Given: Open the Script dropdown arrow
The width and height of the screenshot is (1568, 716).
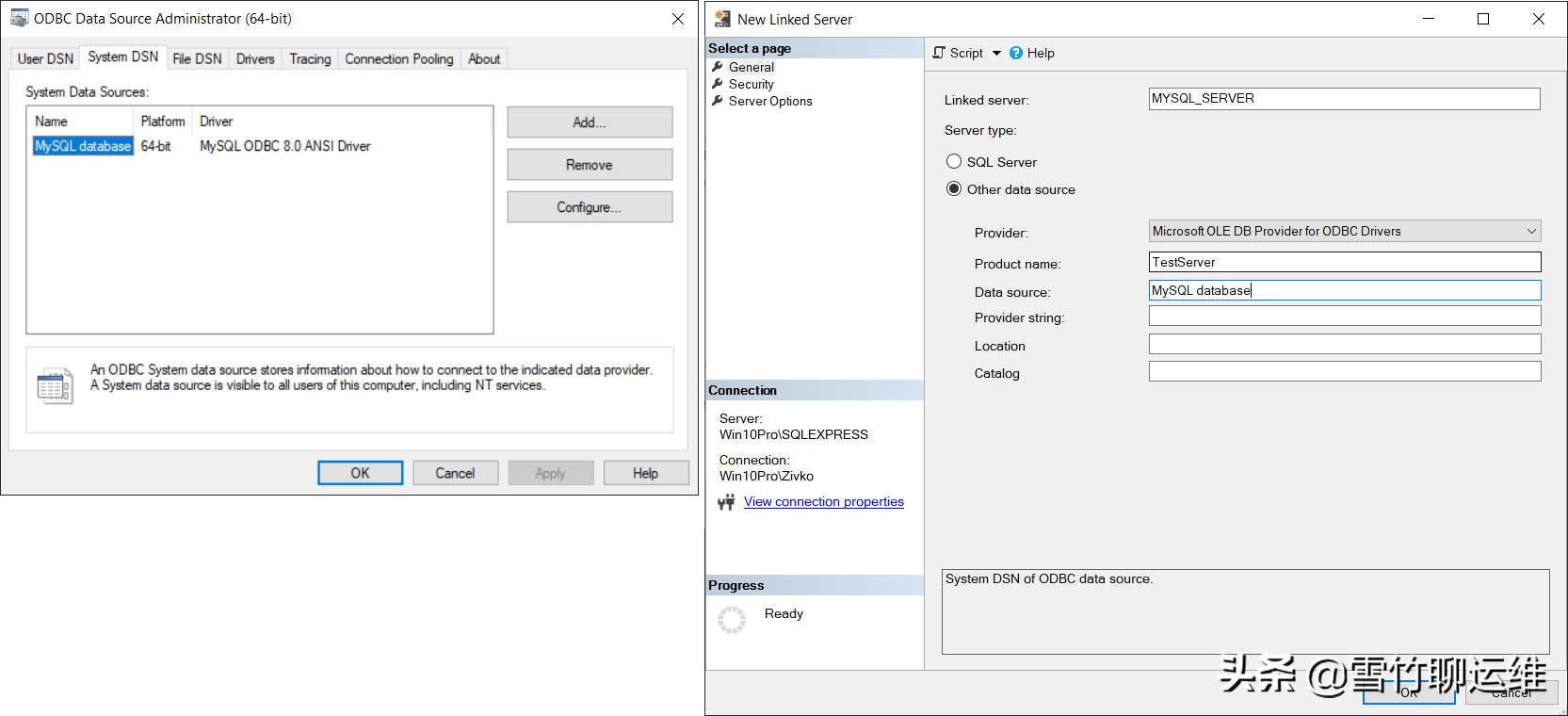Looking at the screenshot, I should [996, 53].
